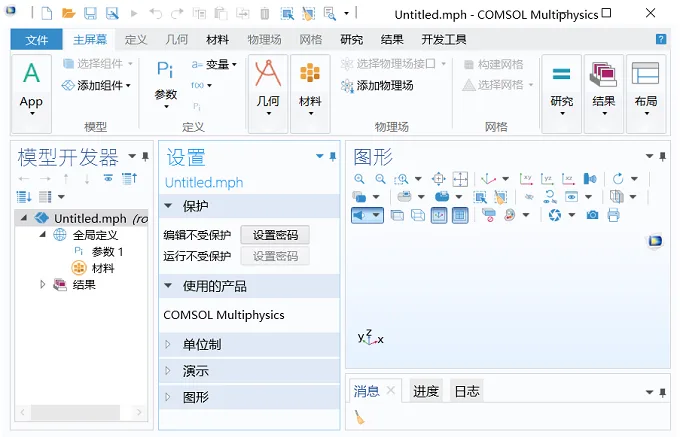Expand the 结果 tree node arrow
The width and height of the screenshot is (680, 437).
(x=42, y=285)
